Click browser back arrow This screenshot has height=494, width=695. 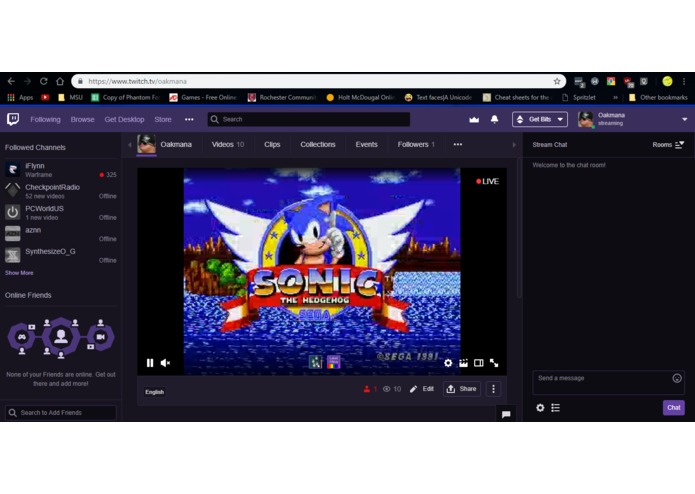(11, 81)
